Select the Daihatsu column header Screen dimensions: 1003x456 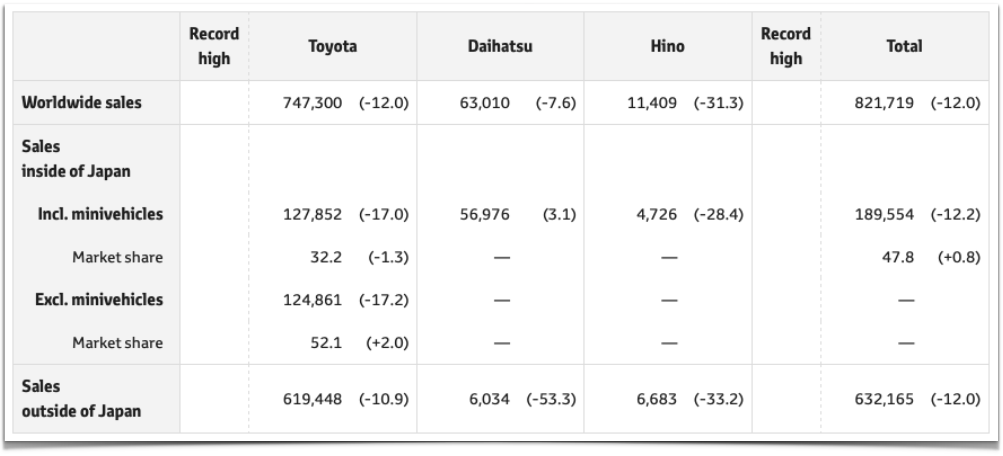click(500, 46)
